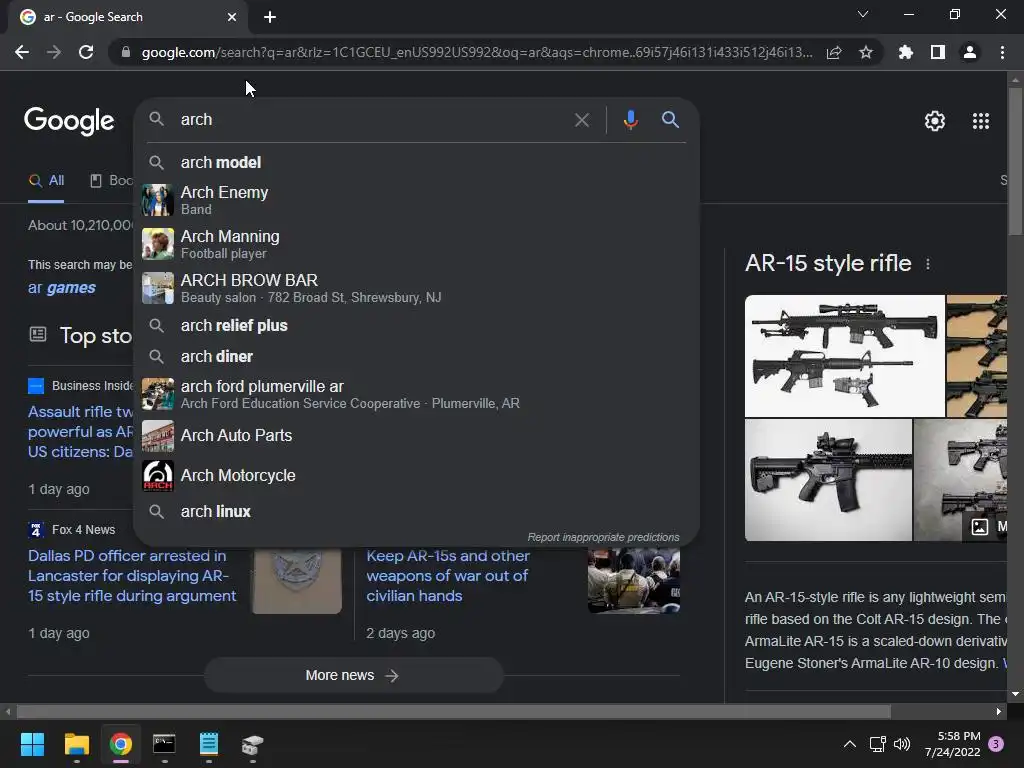Select suggestion 'Arch Auto Parts'
This screenshot has width=1024, height=768.
tap(417, 436)
